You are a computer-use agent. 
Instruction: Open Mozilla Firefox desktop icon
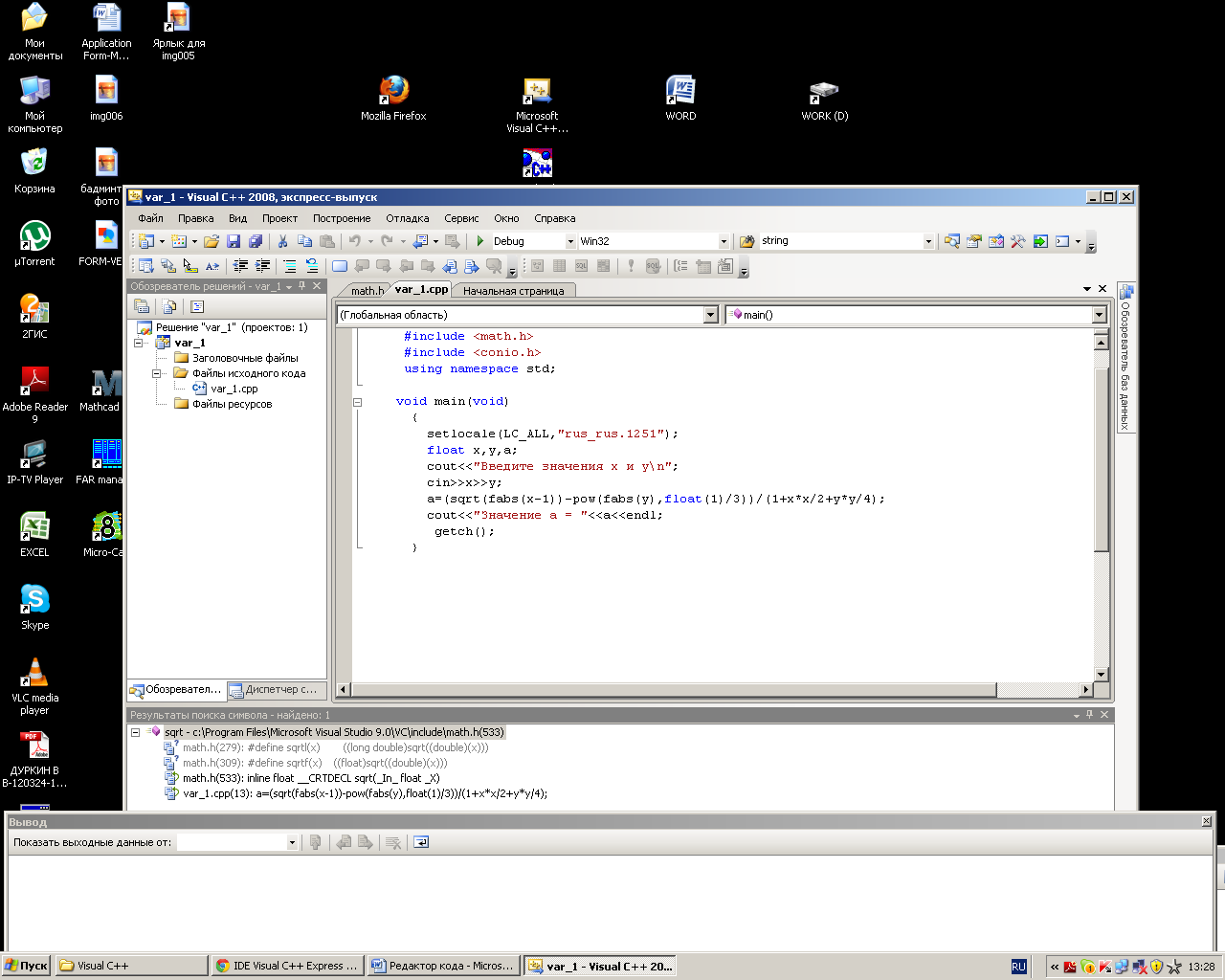point(393,99)
